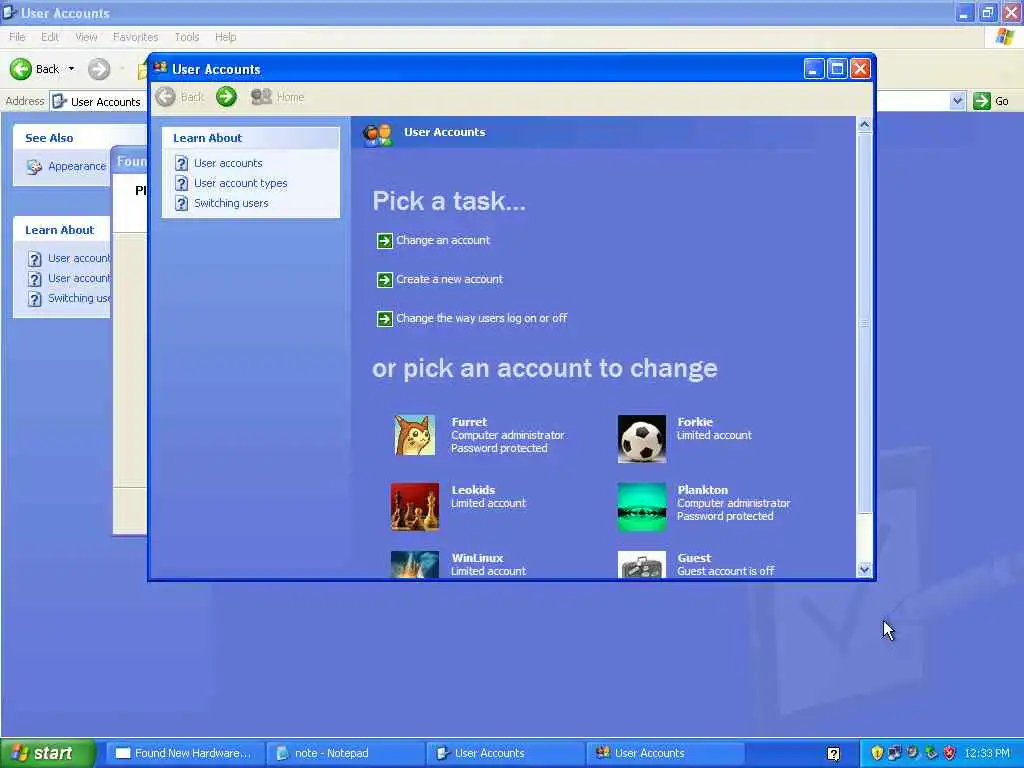
Task: Click the Create a new account link
Action: coord(449,280)
